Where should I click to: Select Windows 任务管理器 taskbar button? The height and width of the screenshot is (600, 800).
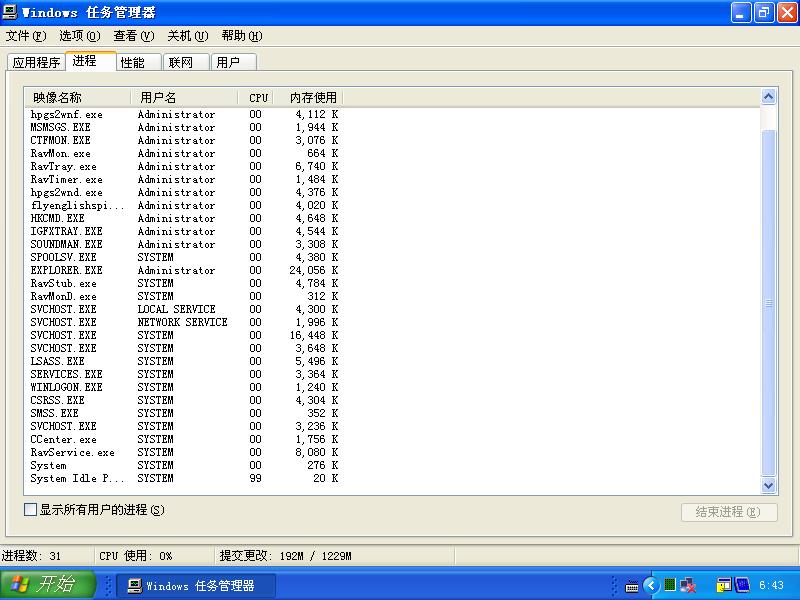click(196, 586)
